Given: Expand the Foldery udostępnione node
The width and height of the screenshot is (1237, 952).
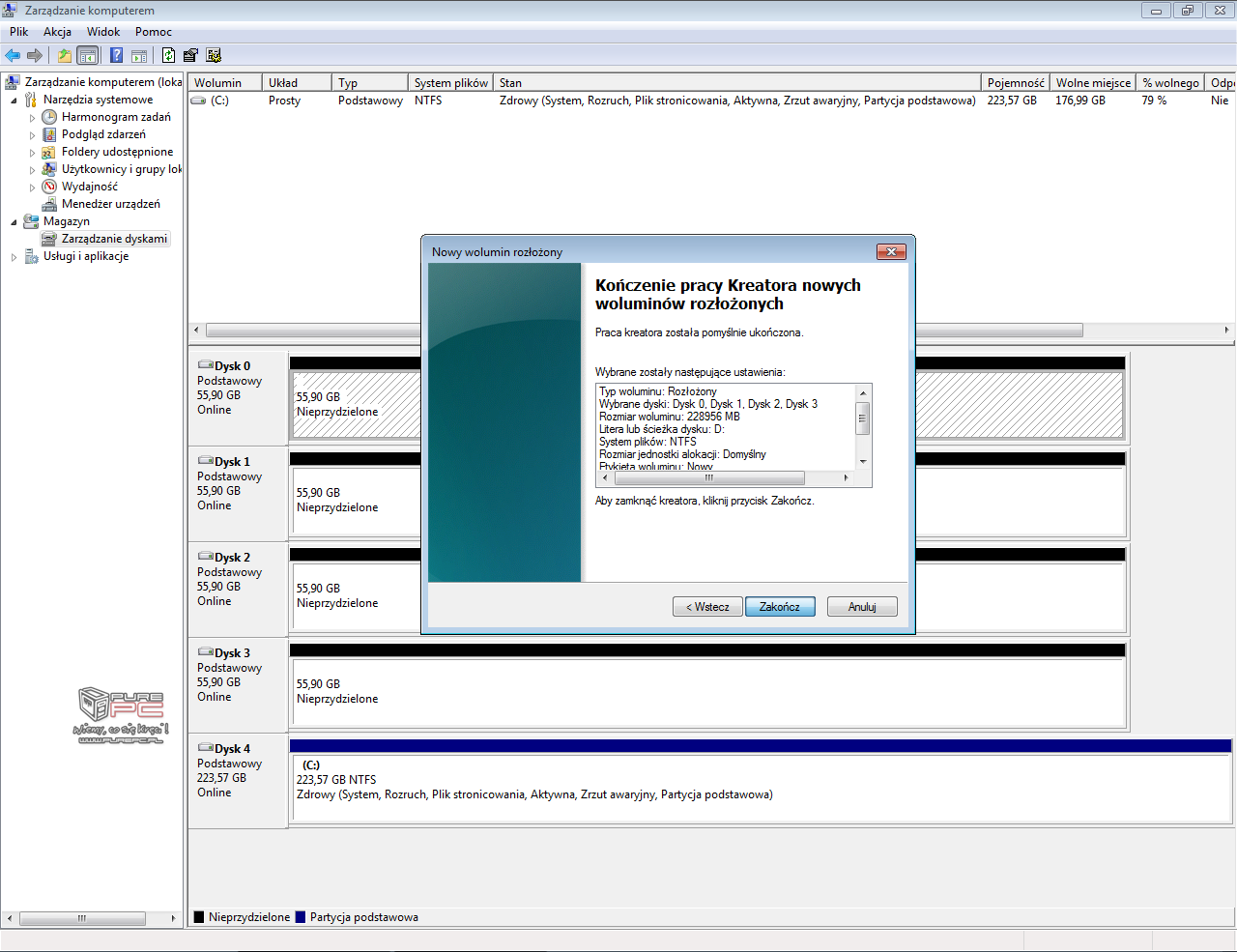Looking at the screenshot, I should tap(32, 153).
